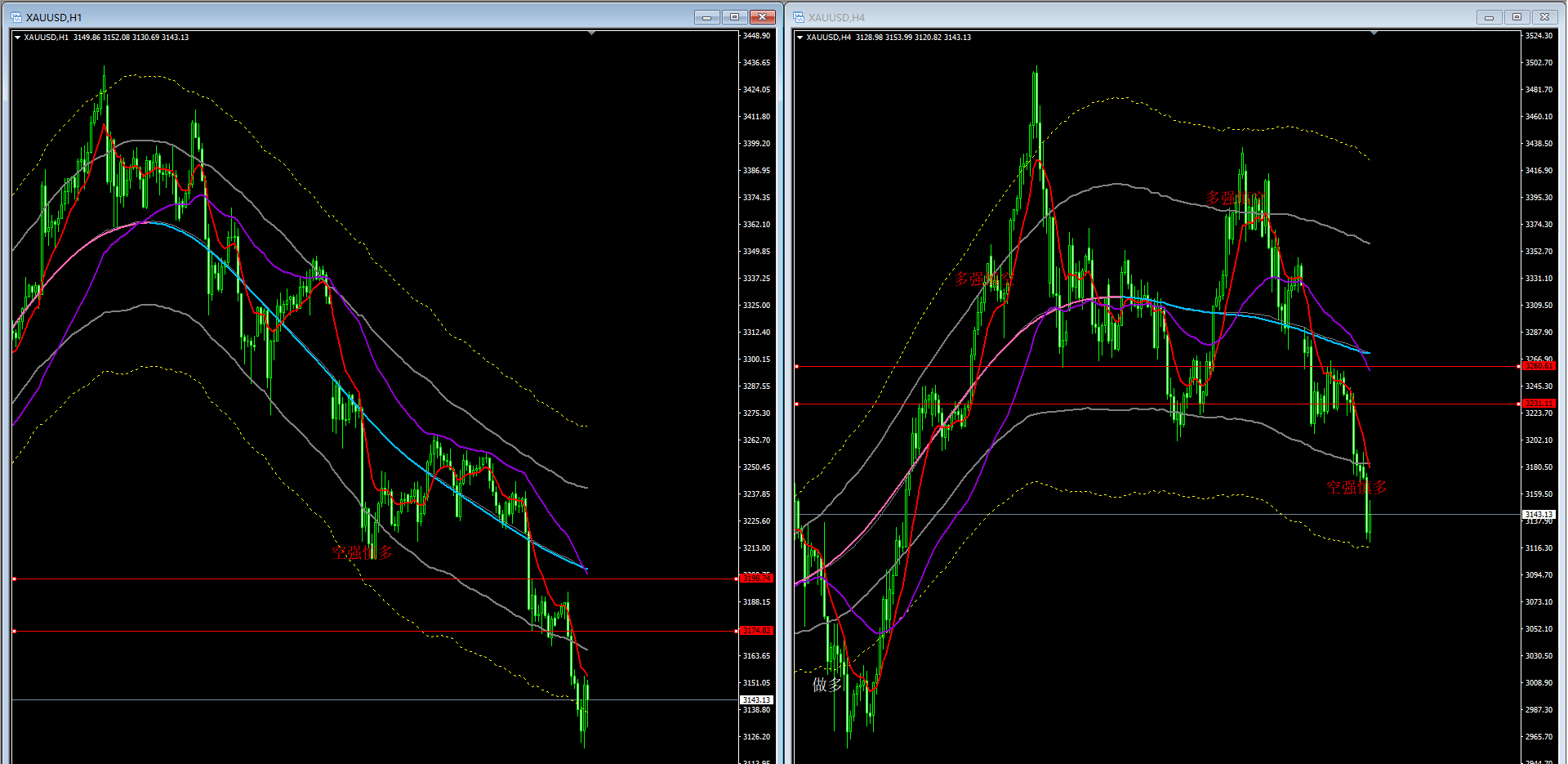1568x764 pixels.
Task: Restore the XAUUSD,H1 chart window
Action: coord(734,17)
